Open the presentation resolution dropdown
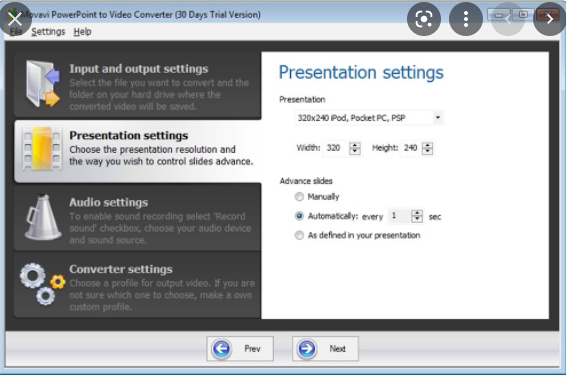566x378 pixels. (437, 118)
